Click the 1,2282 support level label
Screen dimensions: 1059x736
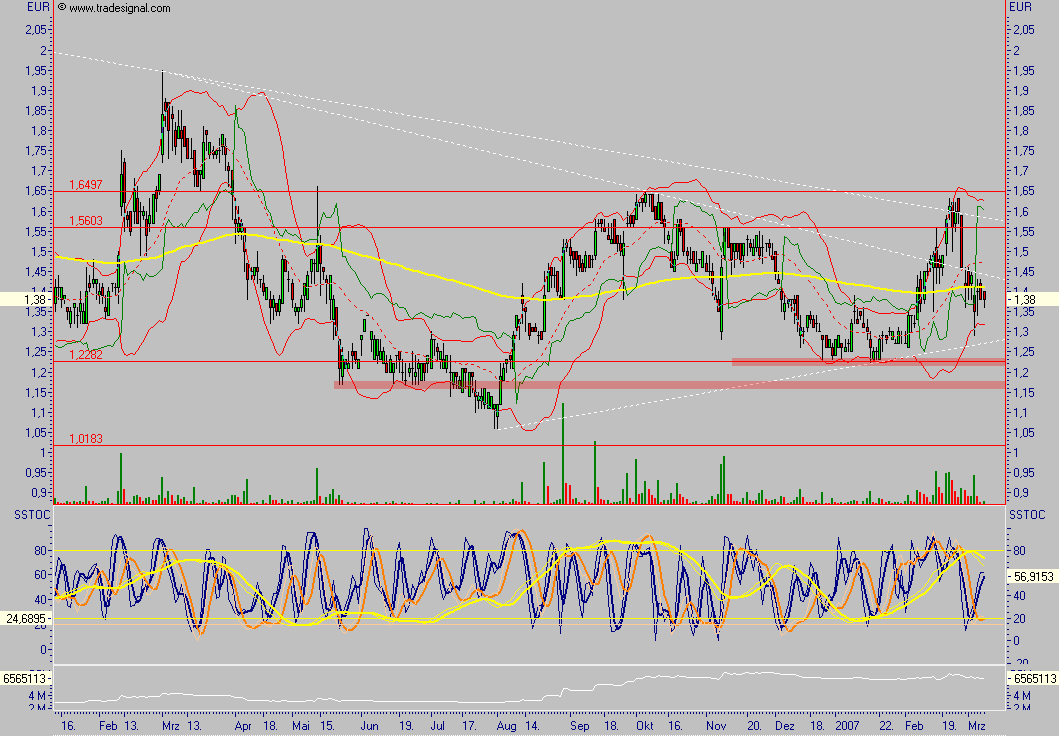click(x=86, y=354)
